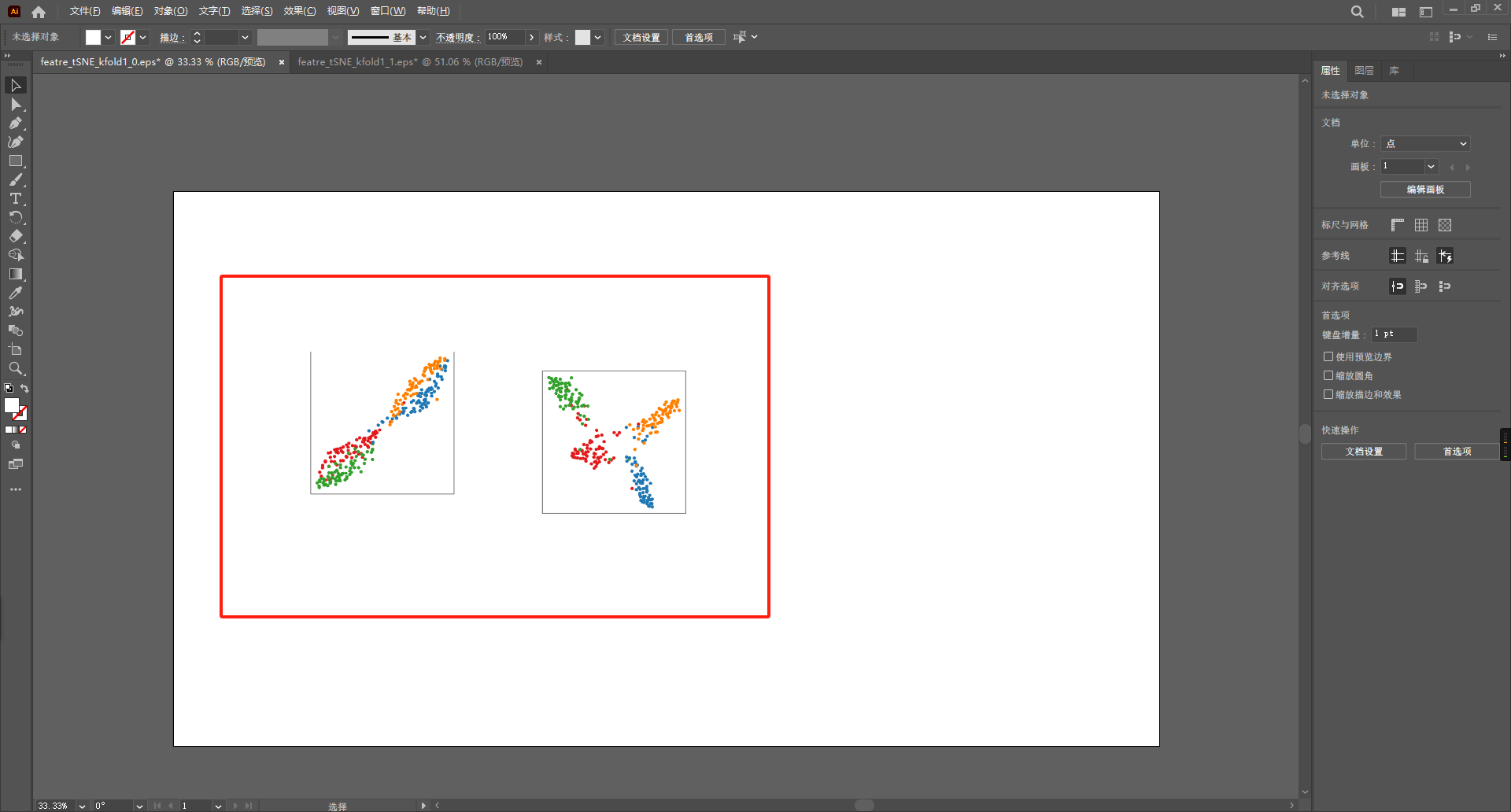Screen dimensions: 1511x812
Task: Open brush definition 基本 dropdown
Action: tap(423, 37)
